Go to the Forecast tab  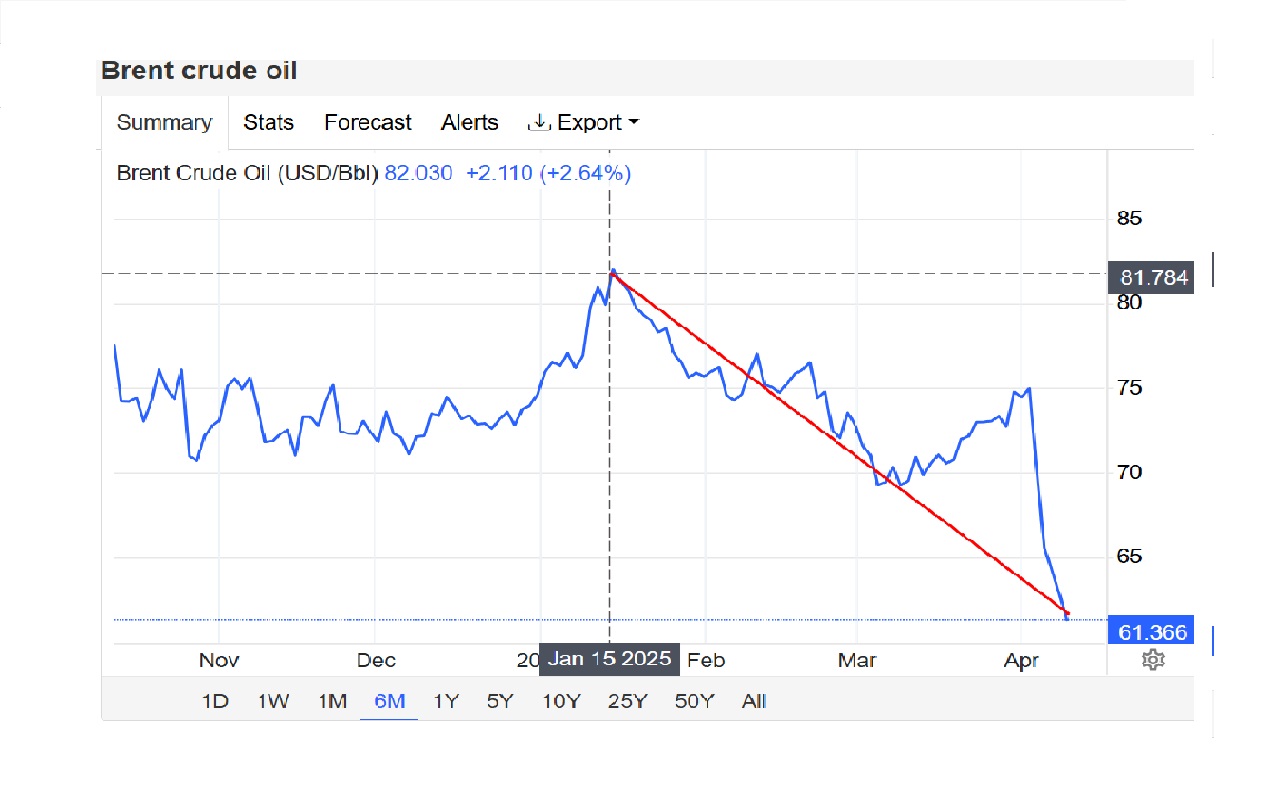pos(367,123)
